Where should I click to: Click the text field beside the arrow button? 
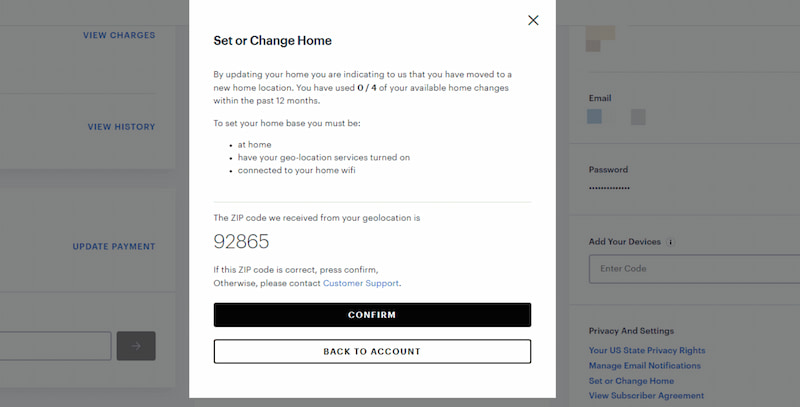pyautogui.click(x=55, y=346)
